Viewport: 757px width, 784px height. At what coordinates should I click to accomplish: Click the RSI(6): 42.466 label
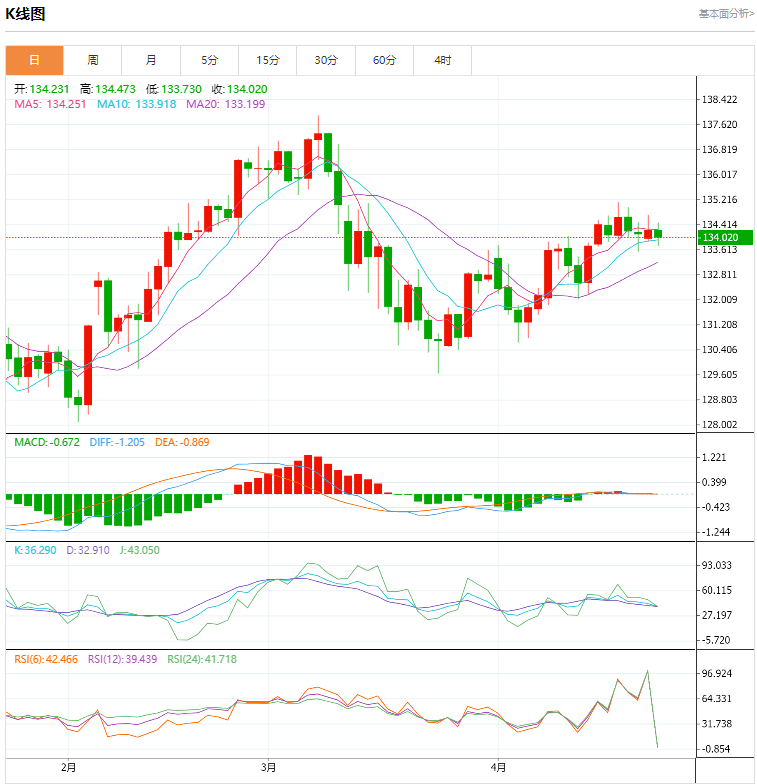pos(46,659)
